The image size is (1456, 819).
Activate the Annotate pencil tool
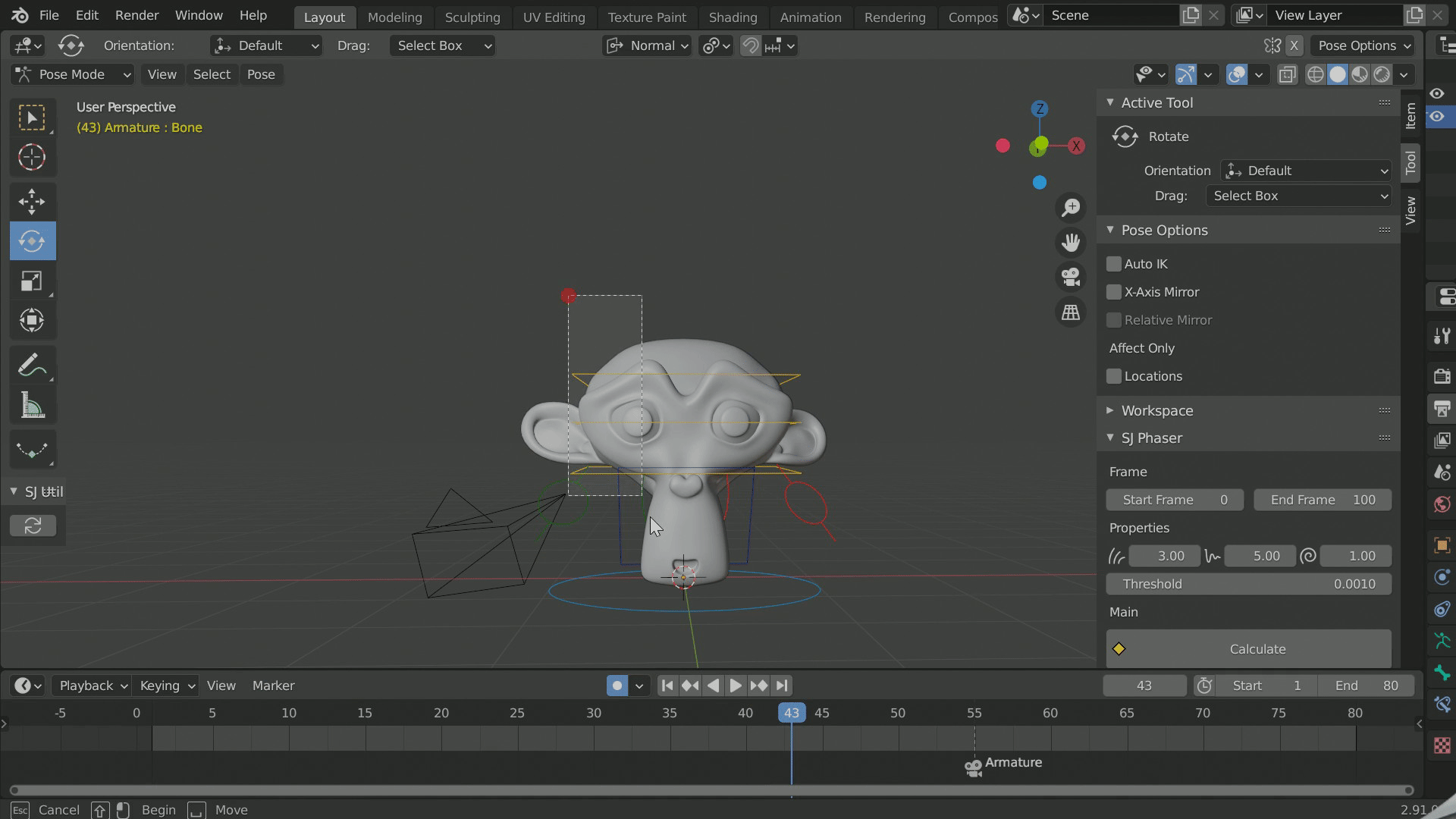click(32, 366)
